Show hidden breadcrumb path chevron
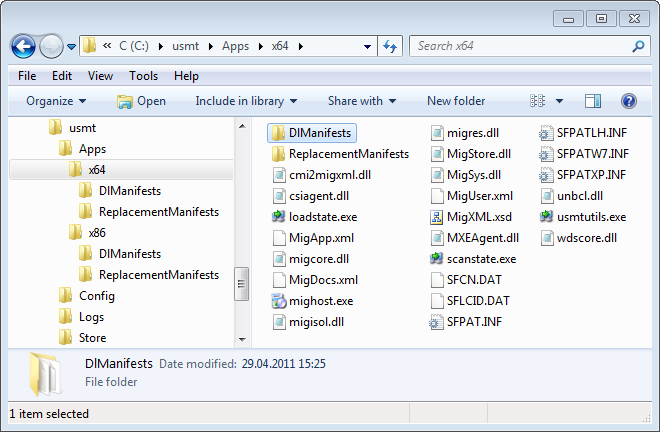Screen dimensions: 660x432 [x=107, y=45]
